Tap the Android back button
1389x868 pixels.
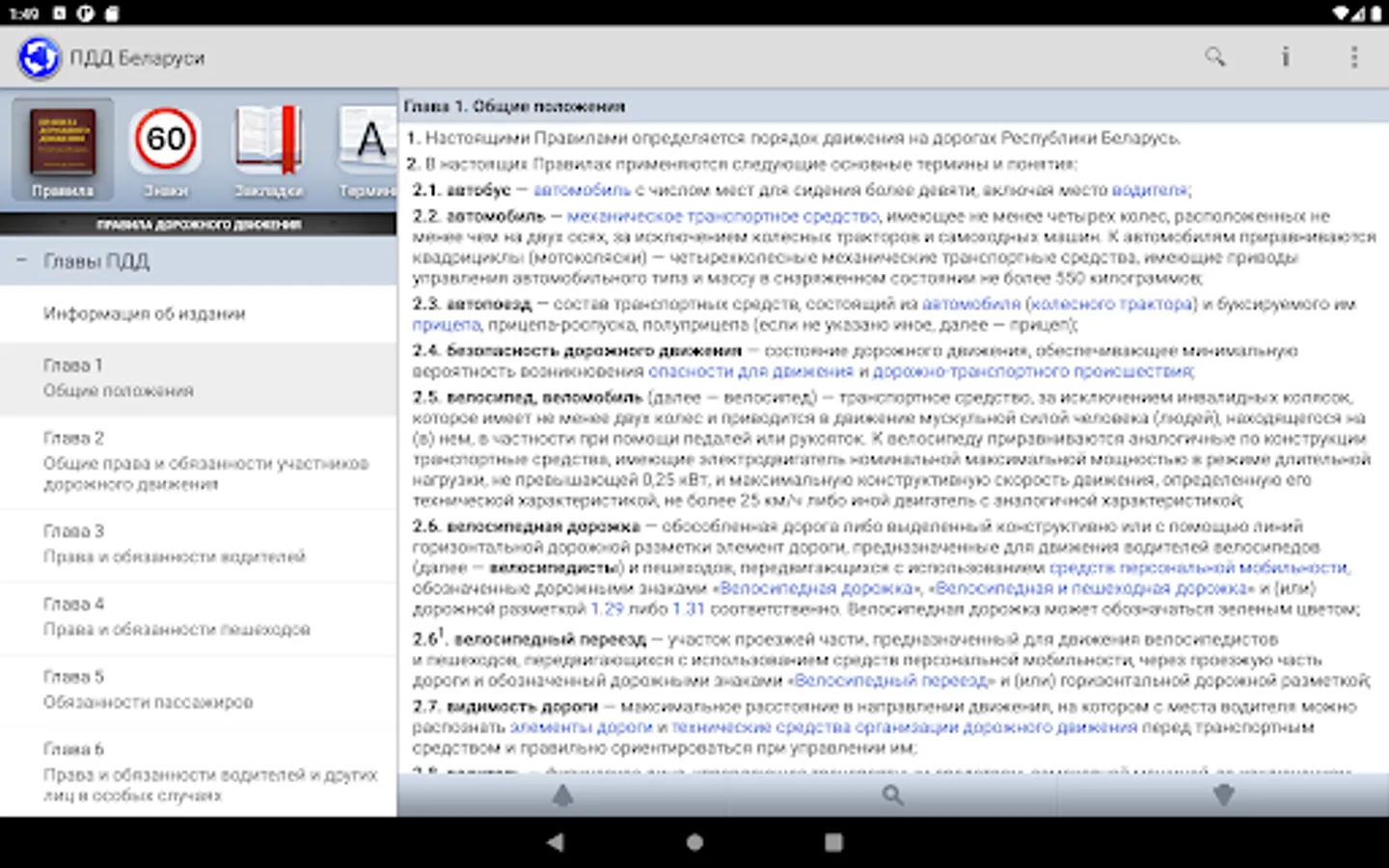[556, 842]
